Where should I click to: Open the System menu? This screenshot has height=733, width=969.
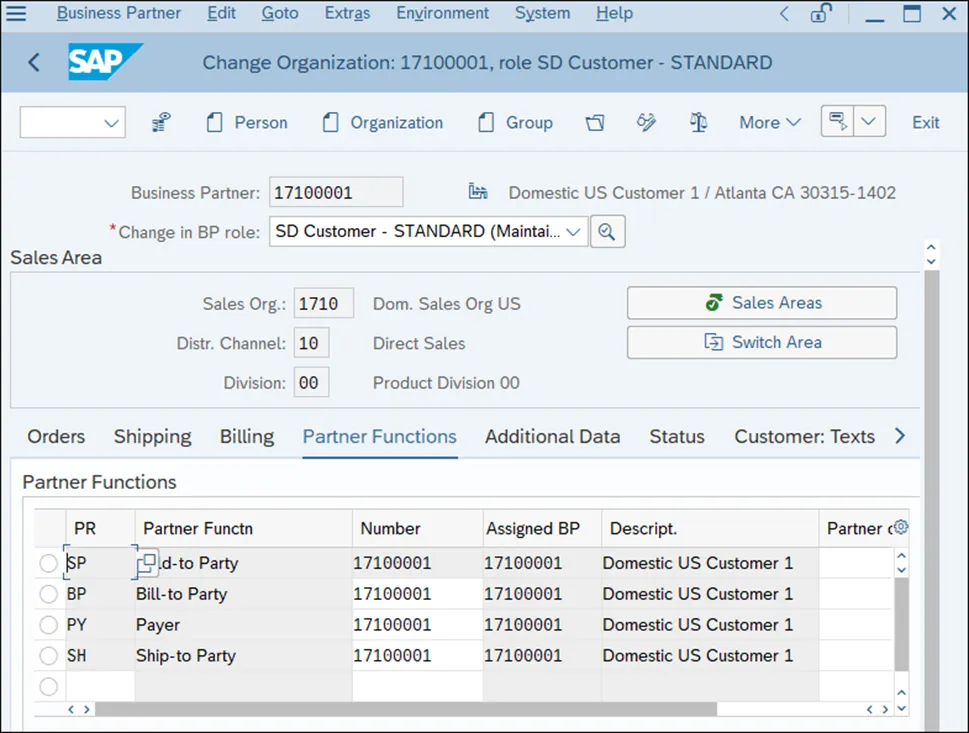(543, 13)
